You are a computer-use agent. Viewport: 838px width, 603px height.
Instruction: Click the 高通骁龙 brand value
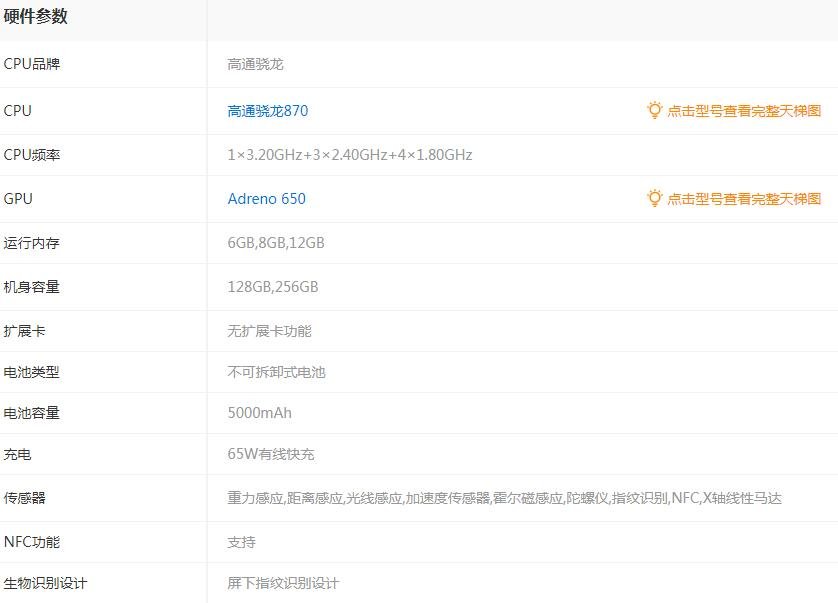pos(255,64)
